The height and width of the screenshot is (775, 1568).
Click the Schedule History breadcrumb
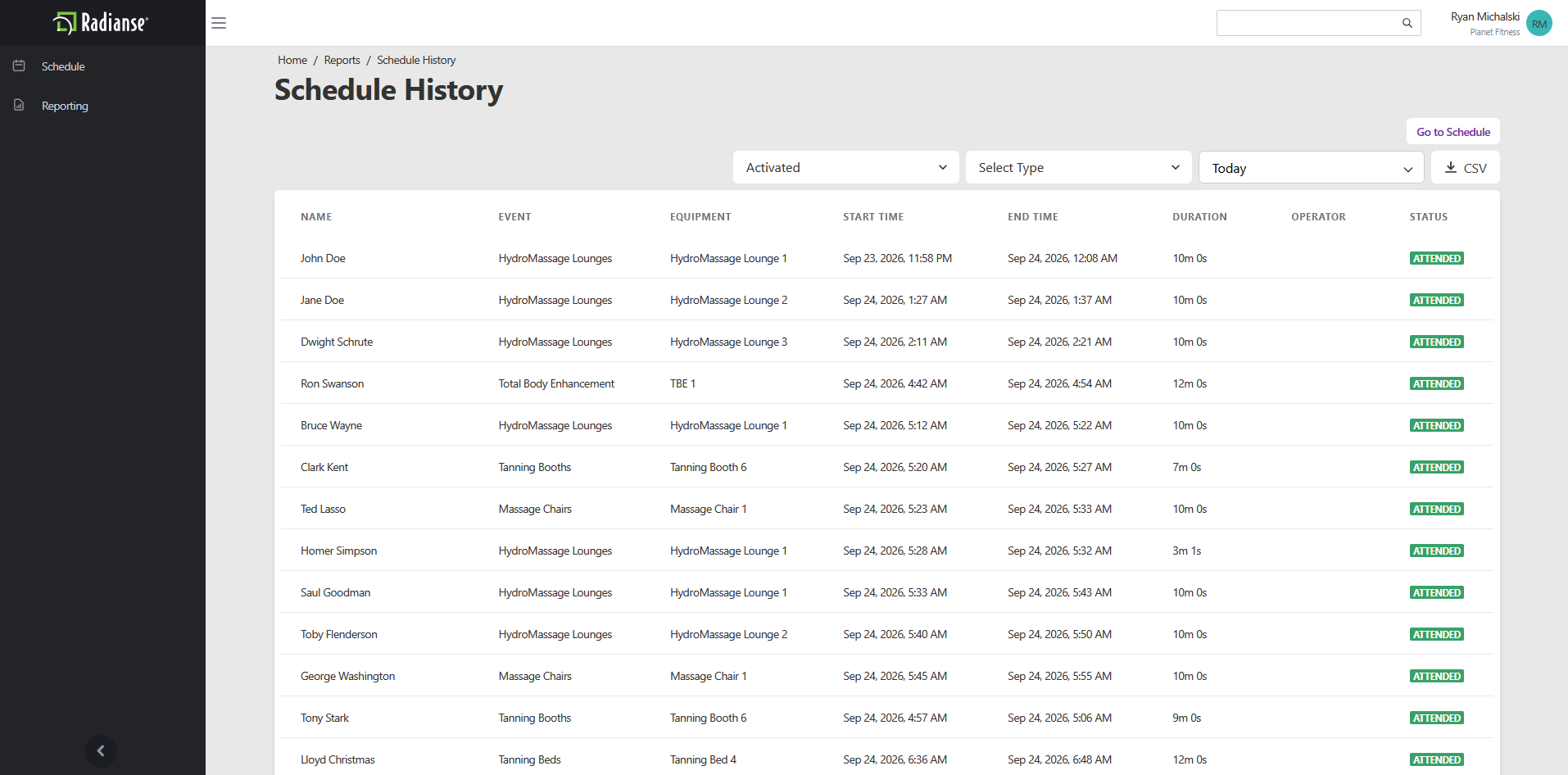pos(416,60)
